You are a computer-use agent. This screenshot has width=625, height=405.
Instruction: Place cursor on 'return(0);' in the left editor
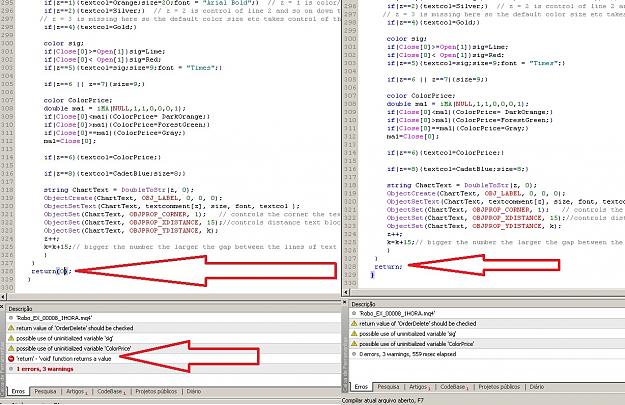[51, 271]
